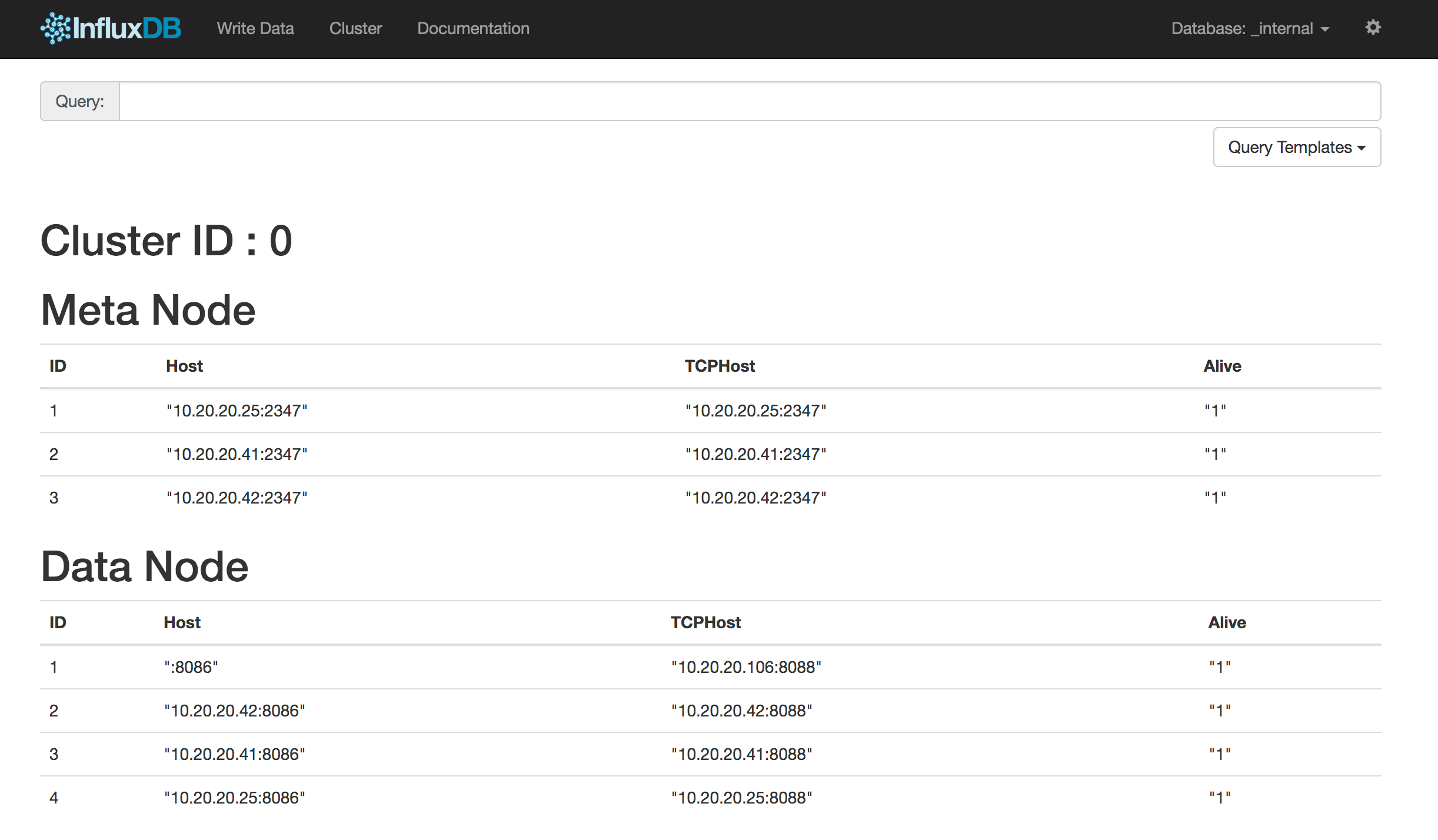Open the Write Data page
The height and width of the screenshot is (840, 1438).
coord(256,28)
